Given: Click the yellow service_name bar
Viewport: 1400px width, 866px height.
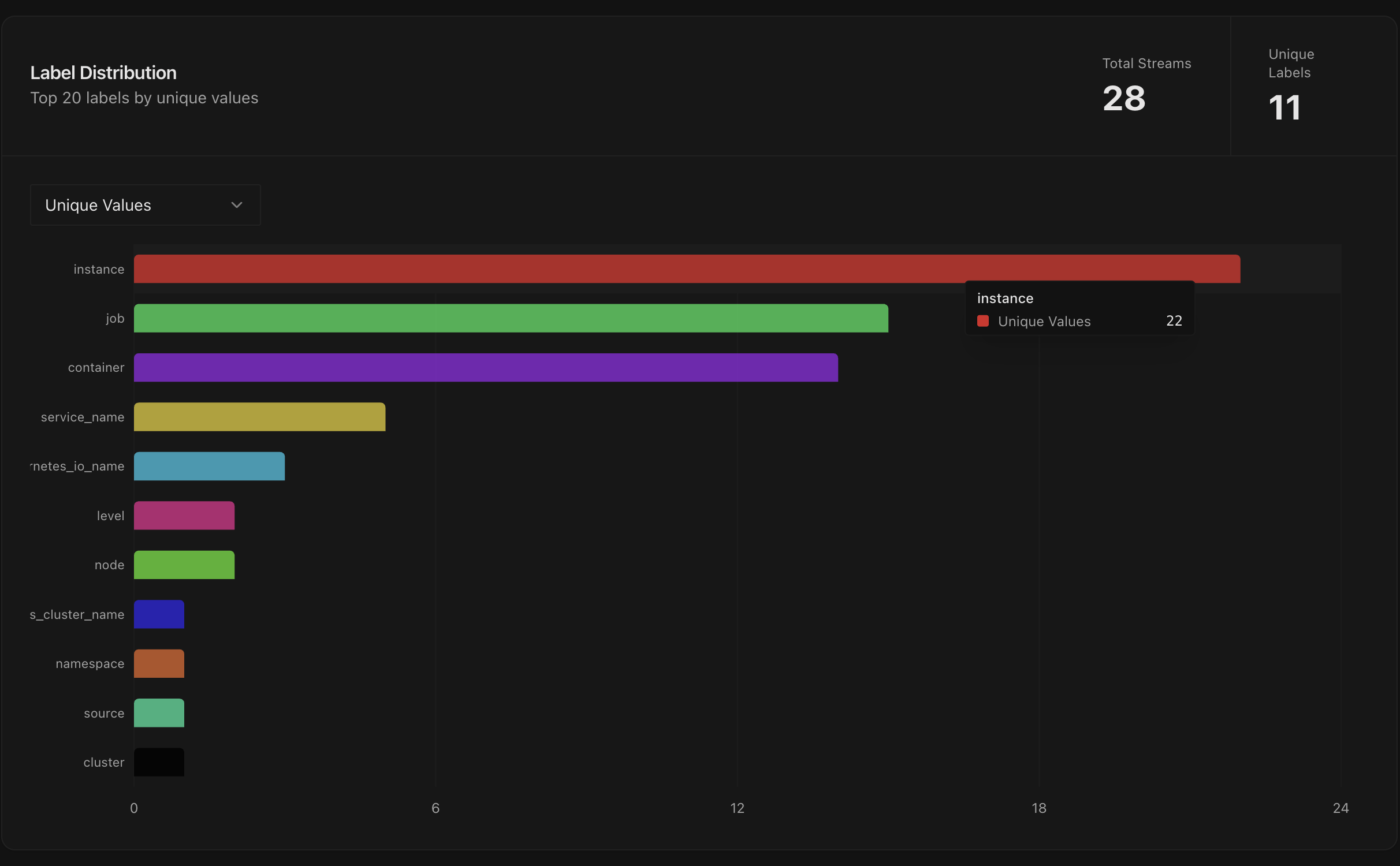Looking at the screenshot, I should (x=259, y=417).
